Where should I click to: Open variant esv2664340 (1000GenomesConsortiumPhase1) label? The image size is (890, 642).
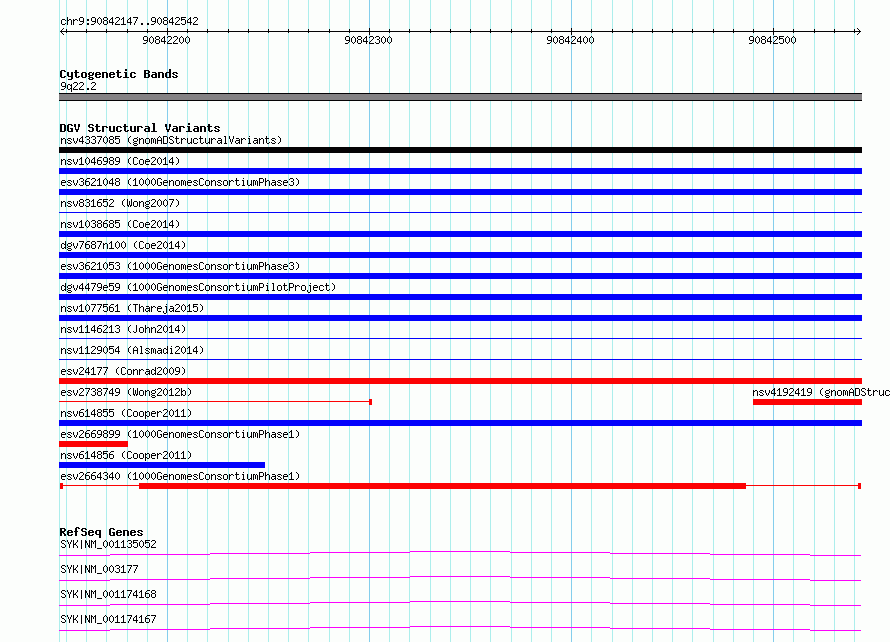(180, 476)
